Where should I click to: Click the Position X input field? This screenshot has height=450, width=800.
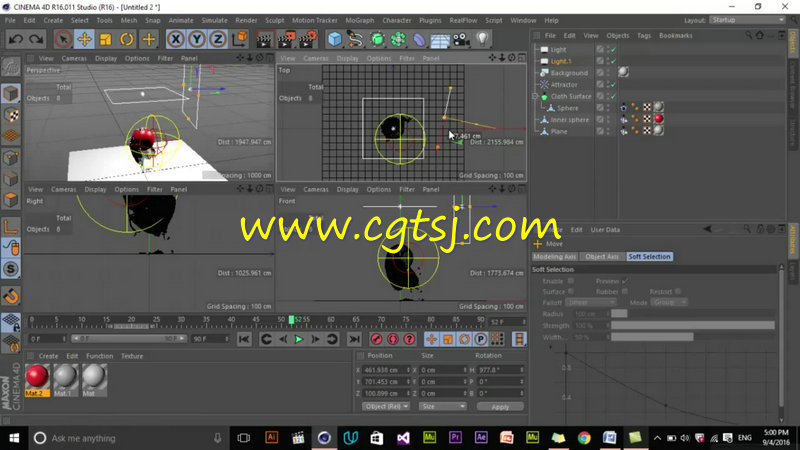(386, 370)
